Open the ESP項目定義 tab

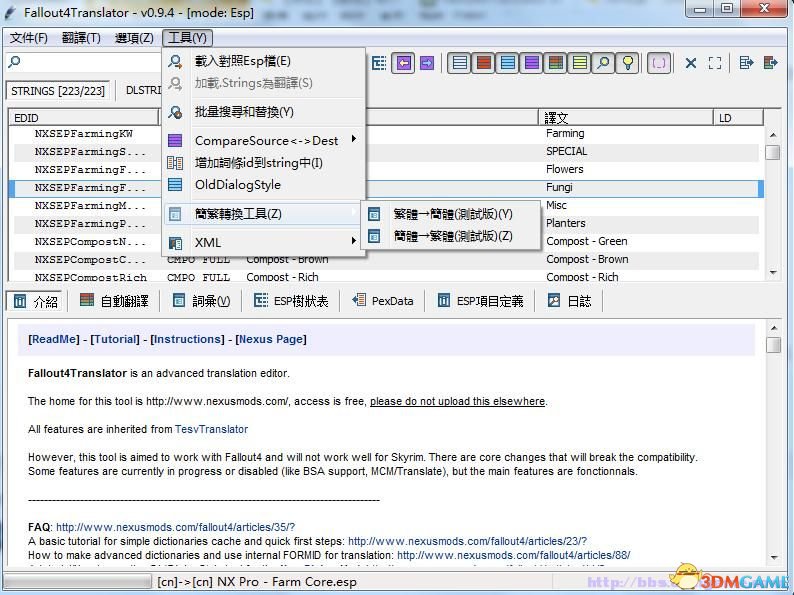click(x=481, y=301)
